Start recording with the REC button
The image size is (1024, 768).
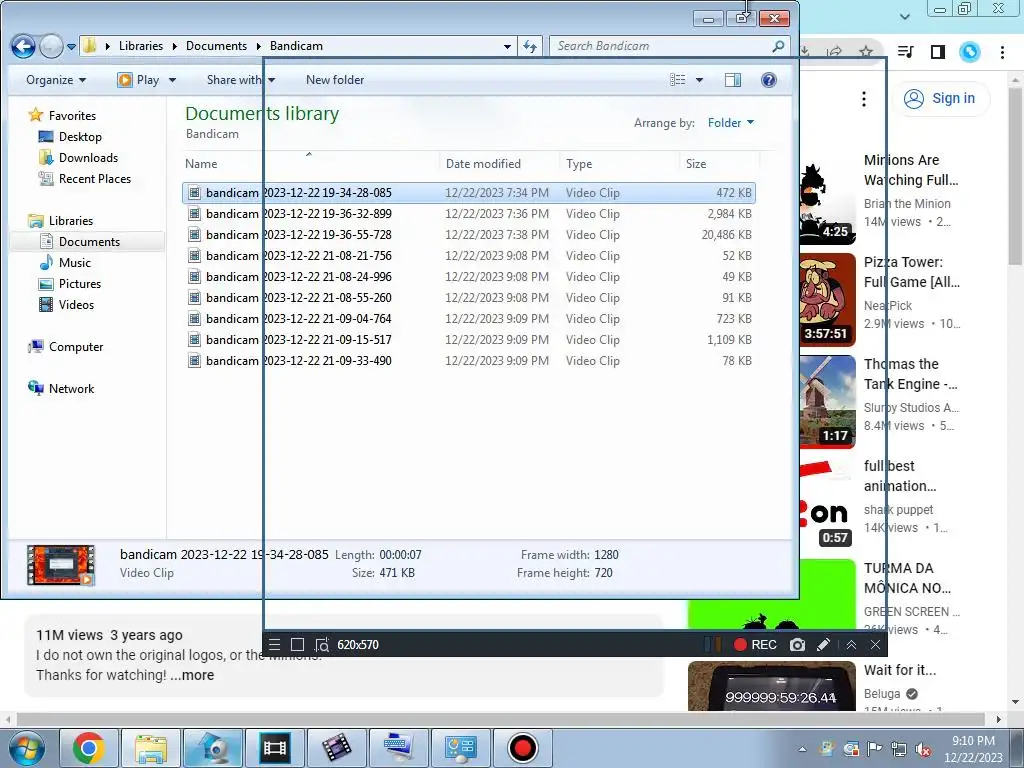coord(755,645)
